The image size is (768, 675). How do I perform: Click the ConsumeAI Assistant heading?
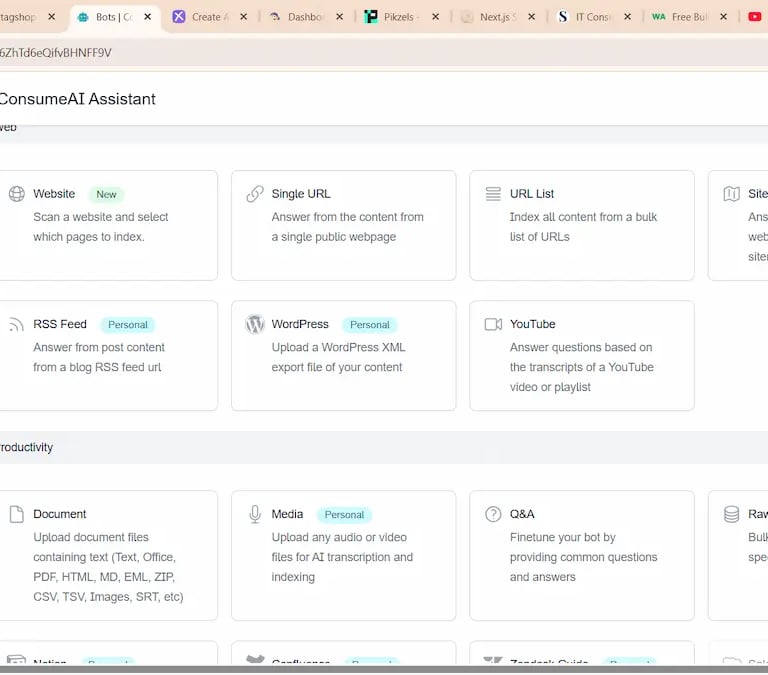click(x=77, y=99)
